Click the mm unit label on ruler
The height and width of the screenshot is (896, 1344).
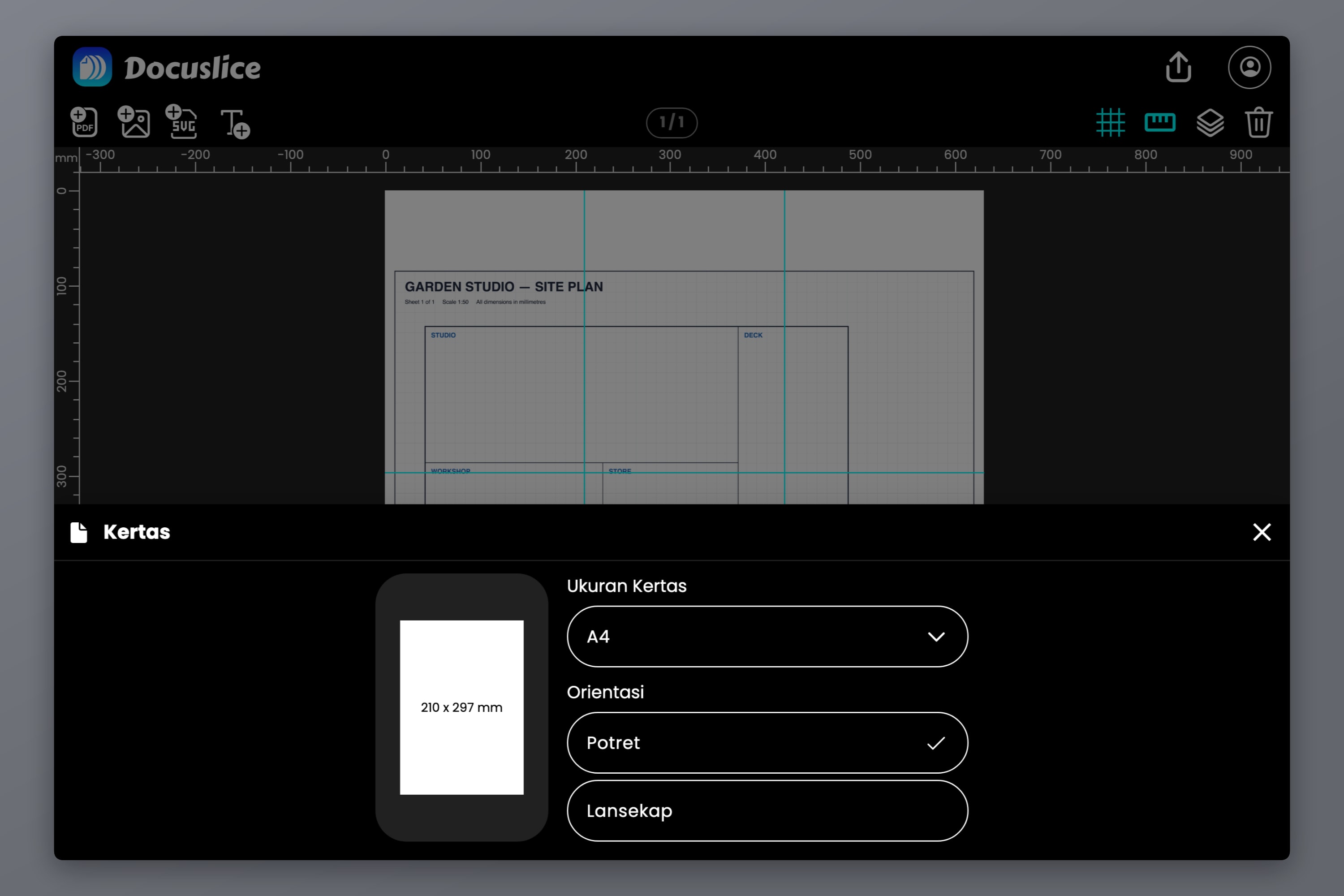coord(66,158)
